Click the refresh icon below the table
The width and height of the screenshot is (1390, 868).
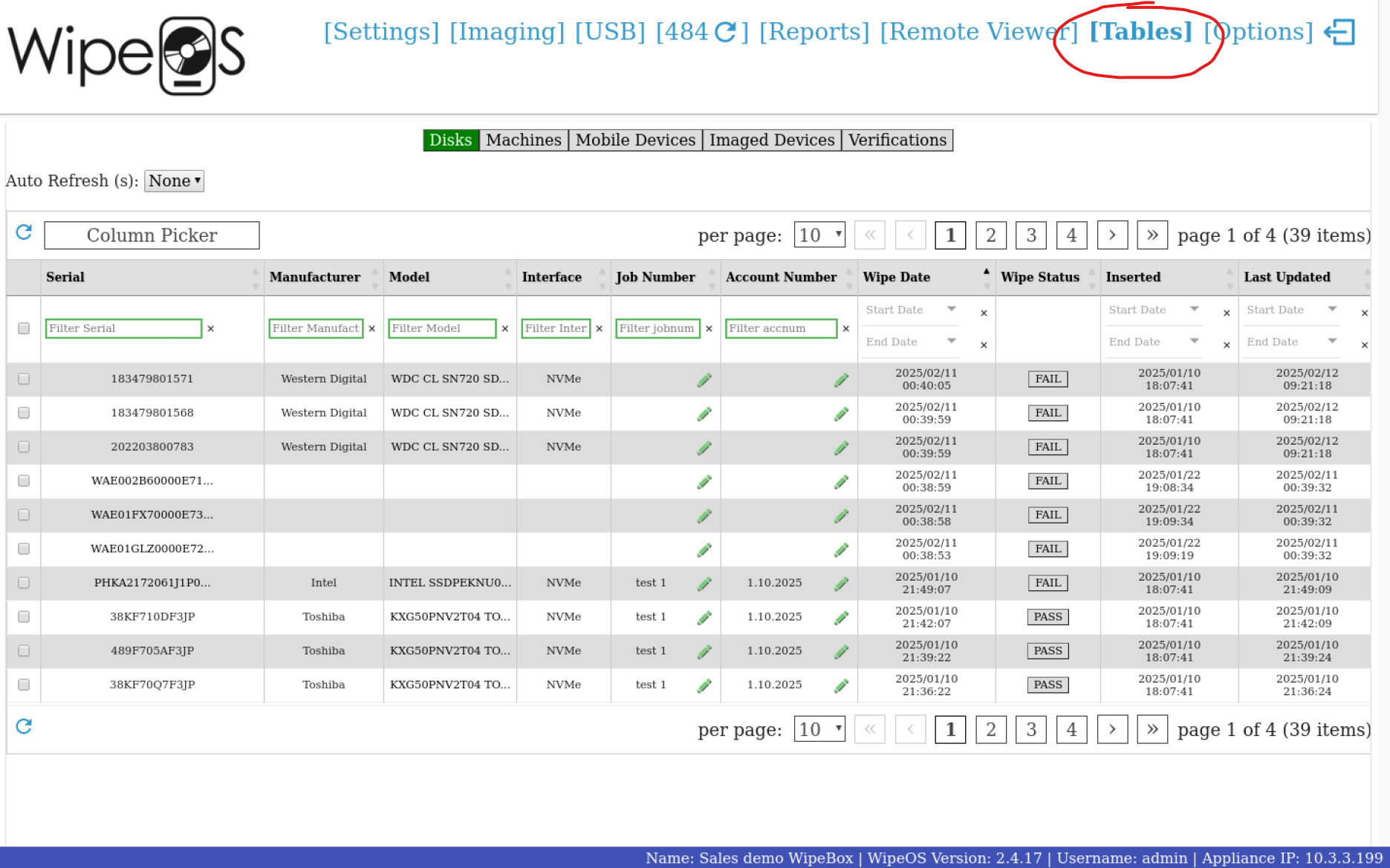pos(24,726)
